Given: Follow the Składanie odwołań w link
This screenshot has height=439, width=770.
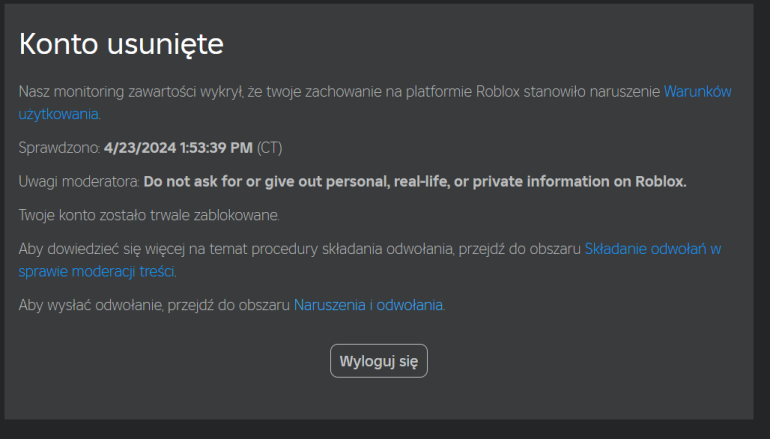Looking at the screenshot, I should (653, 249).
